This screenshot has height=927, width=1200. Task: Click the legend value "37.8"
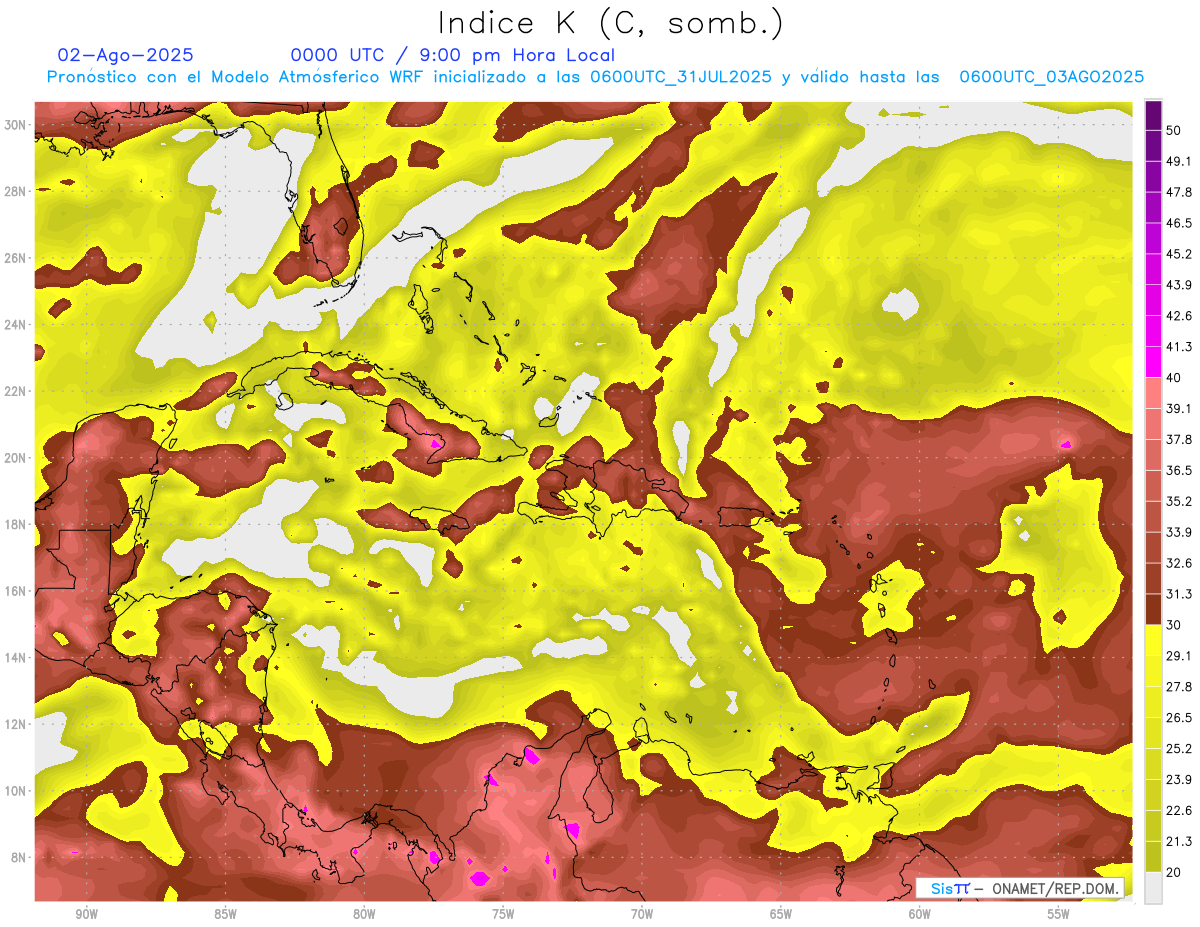click(1178, 439)
